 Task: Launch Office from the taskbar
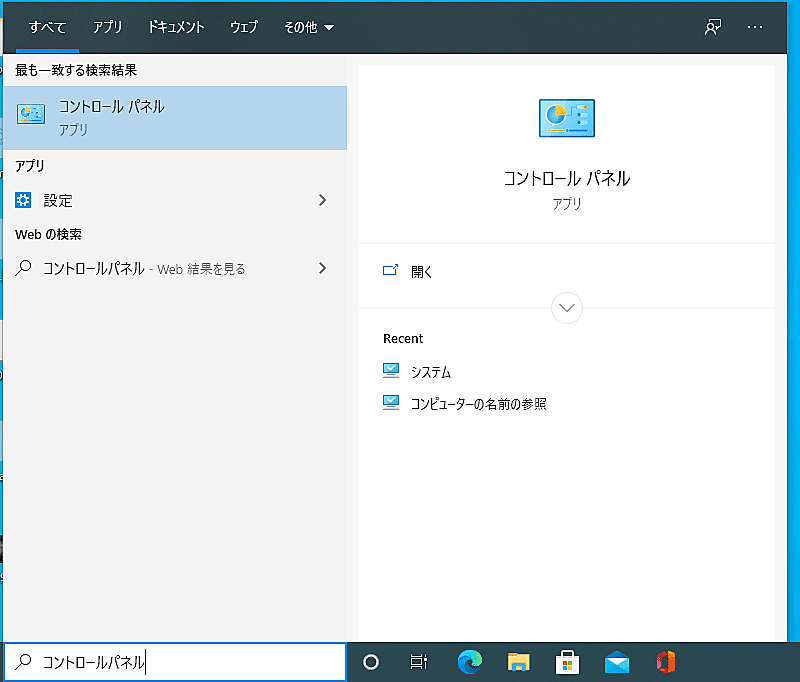coord(666,661)
